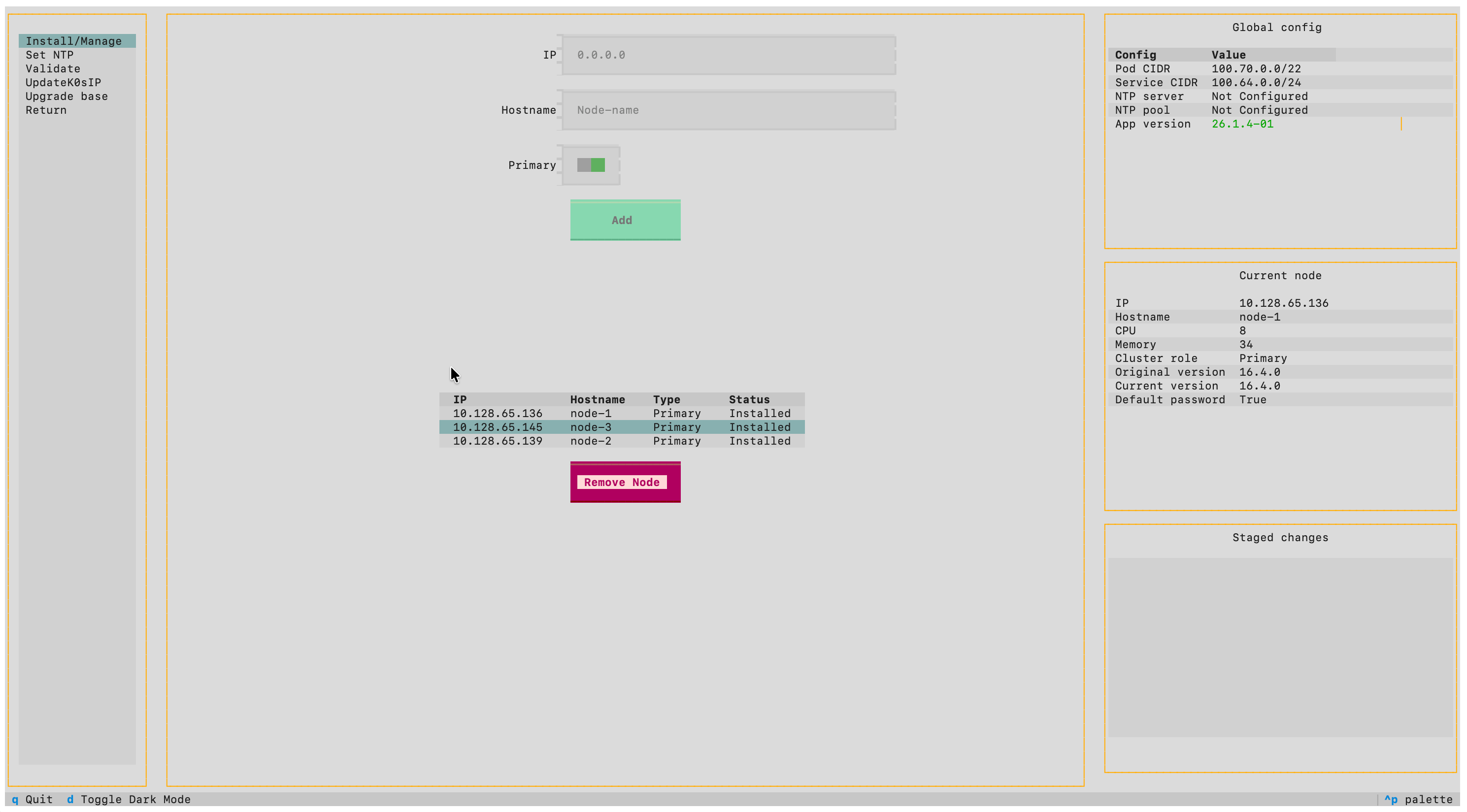Click the Staged changes empty list area
Screen dimensions: 1467x812
coord(1280,648)
